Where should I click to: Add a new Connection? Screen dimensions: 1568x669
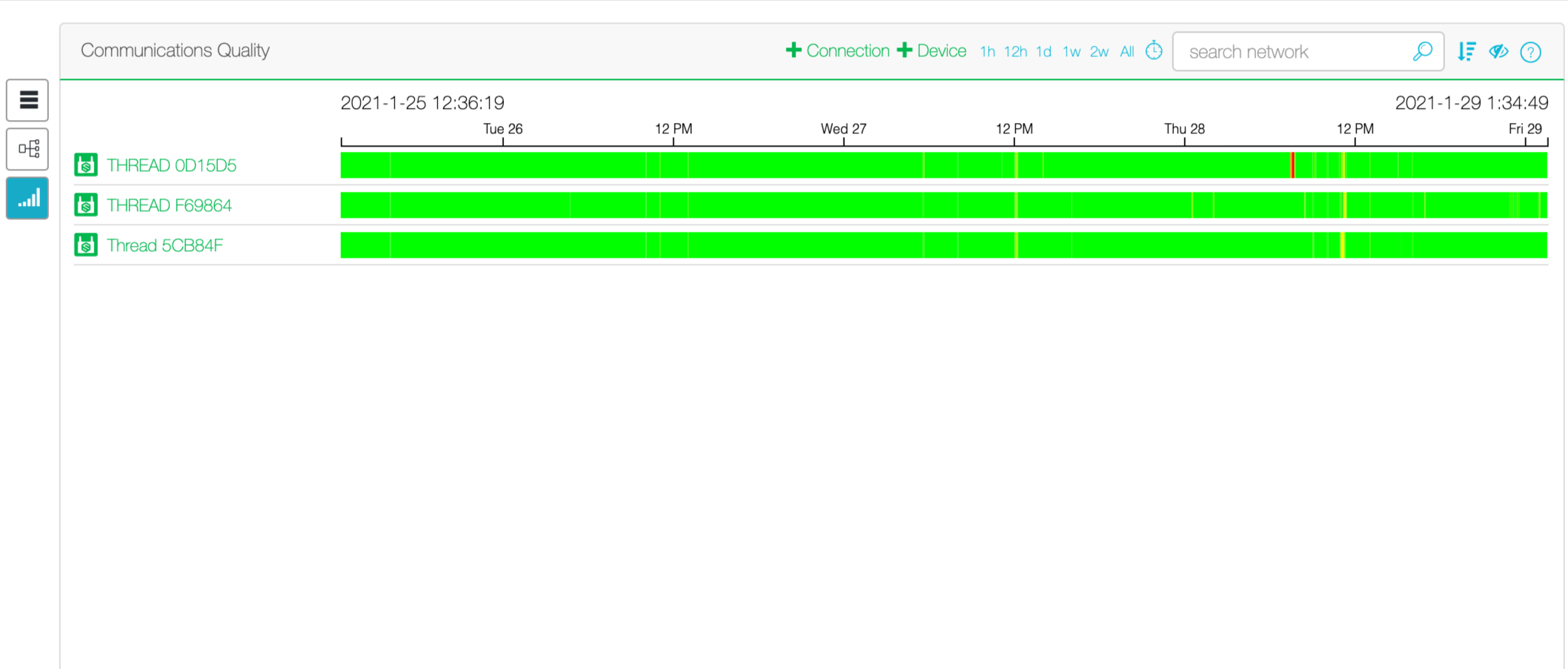[837, 50]
